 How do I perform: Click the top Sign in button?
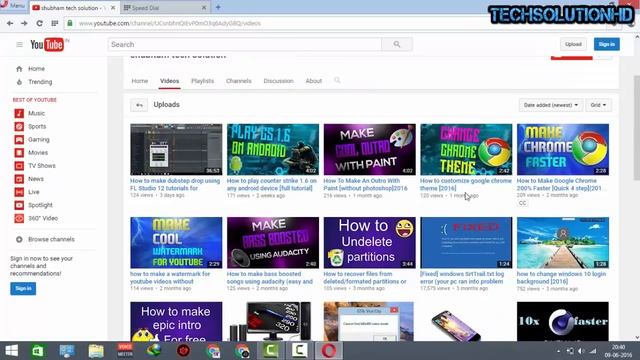pos(607,44)
